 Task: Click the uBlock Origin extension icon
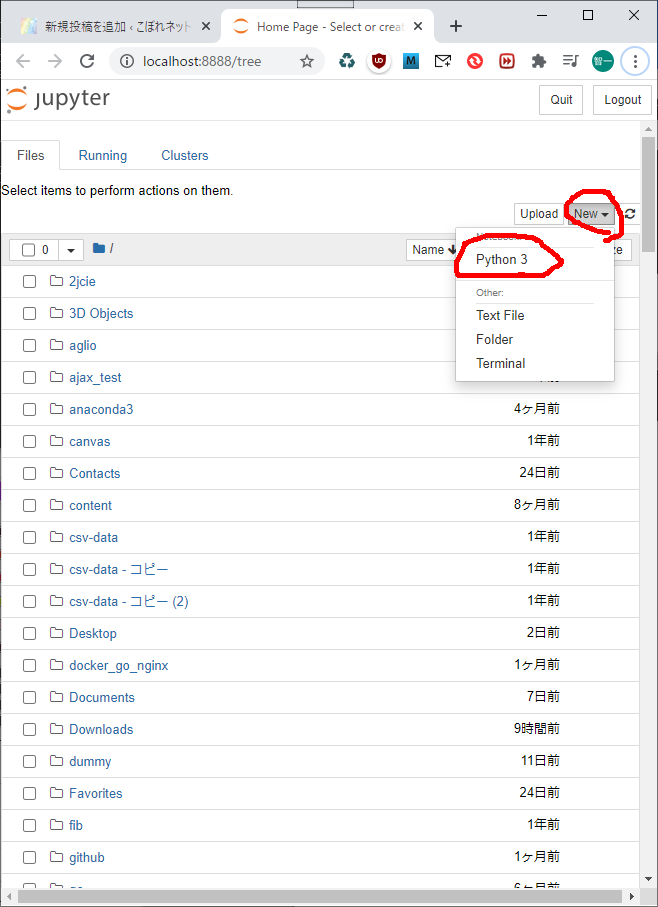(379, 61)
